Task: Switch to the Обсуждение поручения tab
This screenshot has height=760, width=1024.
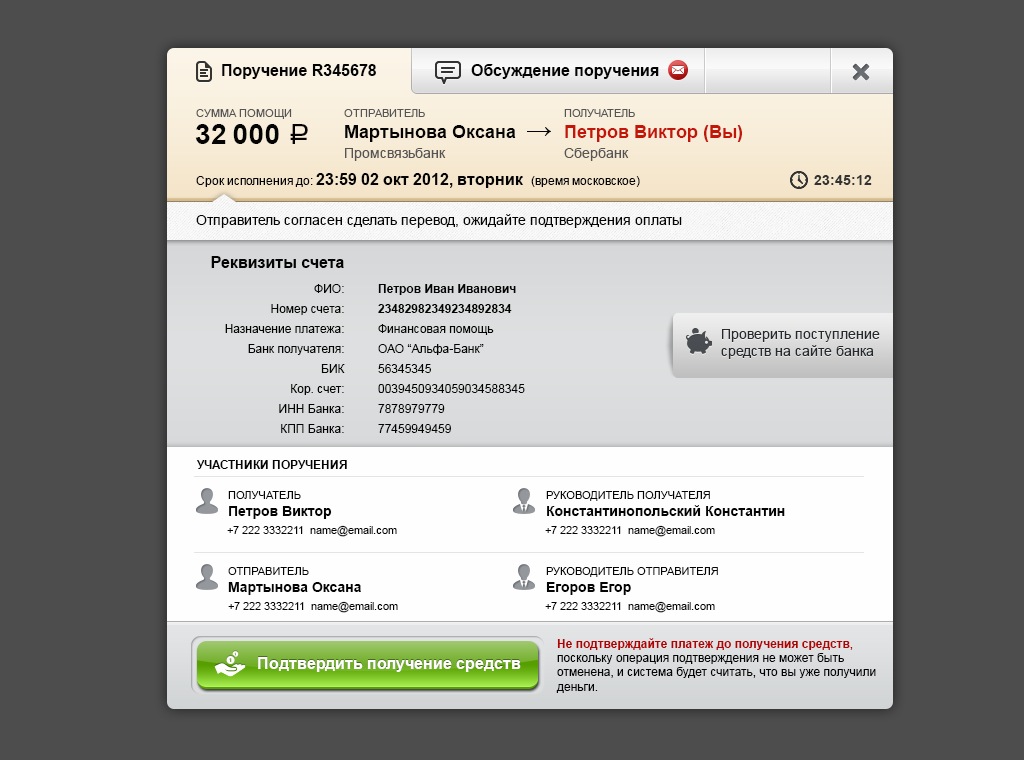Action: [x=558, y=71]
